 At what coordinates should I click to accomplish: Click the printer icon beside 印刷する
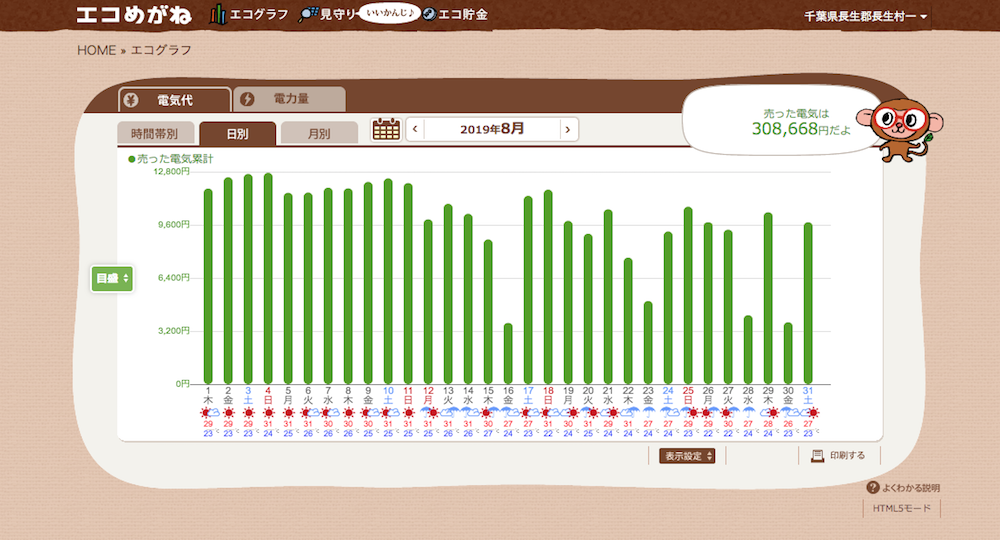817,455
